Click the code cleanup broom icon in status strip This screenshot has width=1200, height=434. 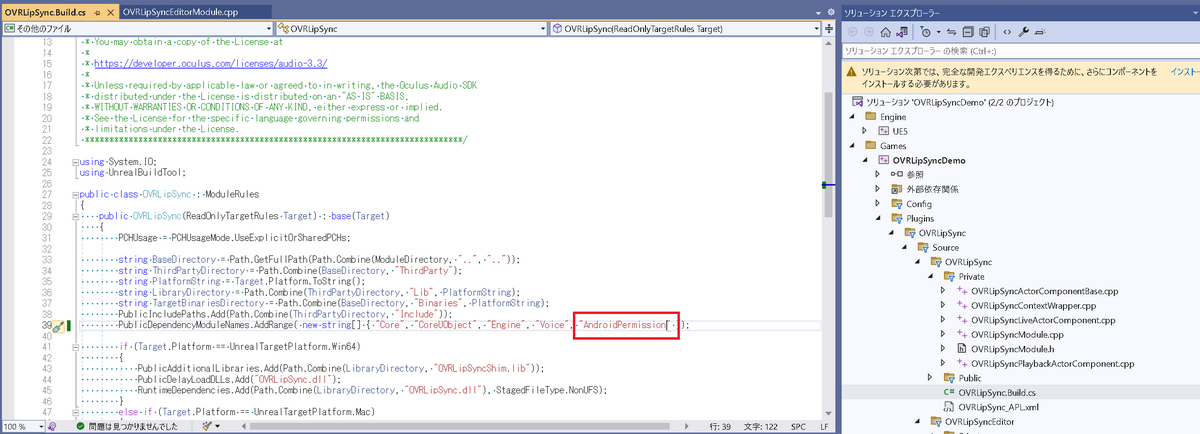tap(206, 426)
